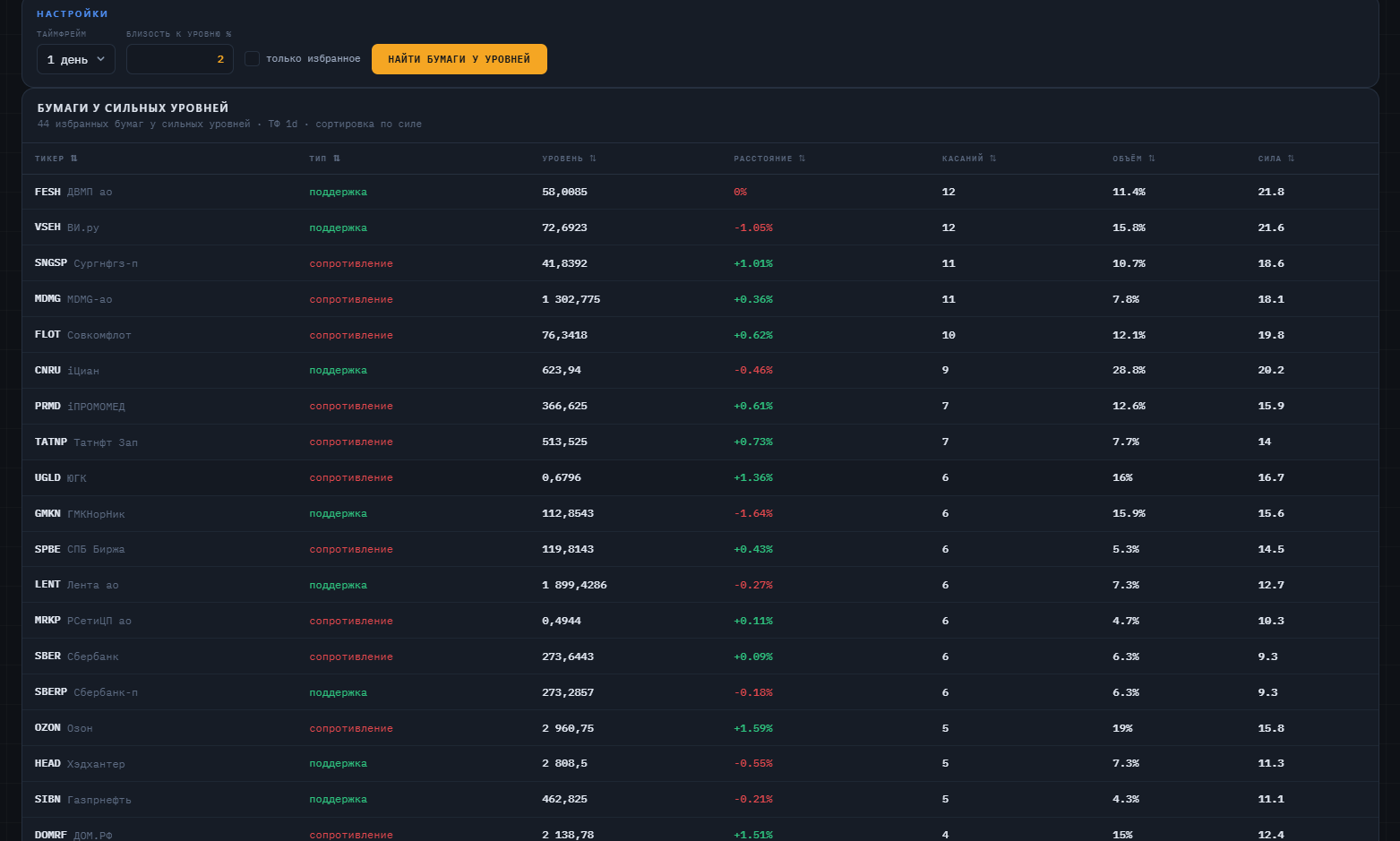
Task: Click the GMKN ГМКНорНик ticker
Action: point(80,513)
